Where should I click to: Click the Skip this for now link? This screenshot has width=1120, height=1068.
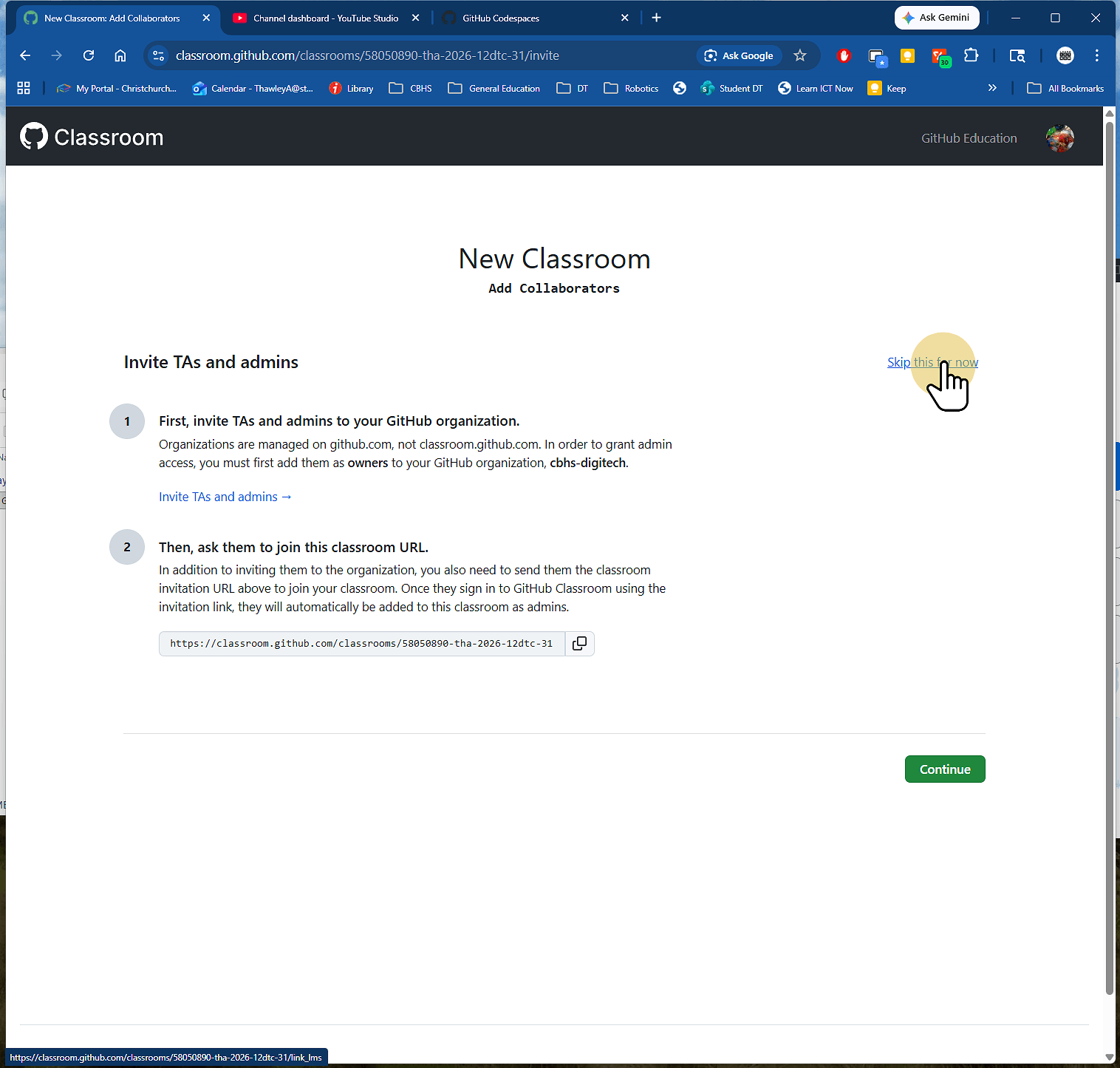(932, 362)
